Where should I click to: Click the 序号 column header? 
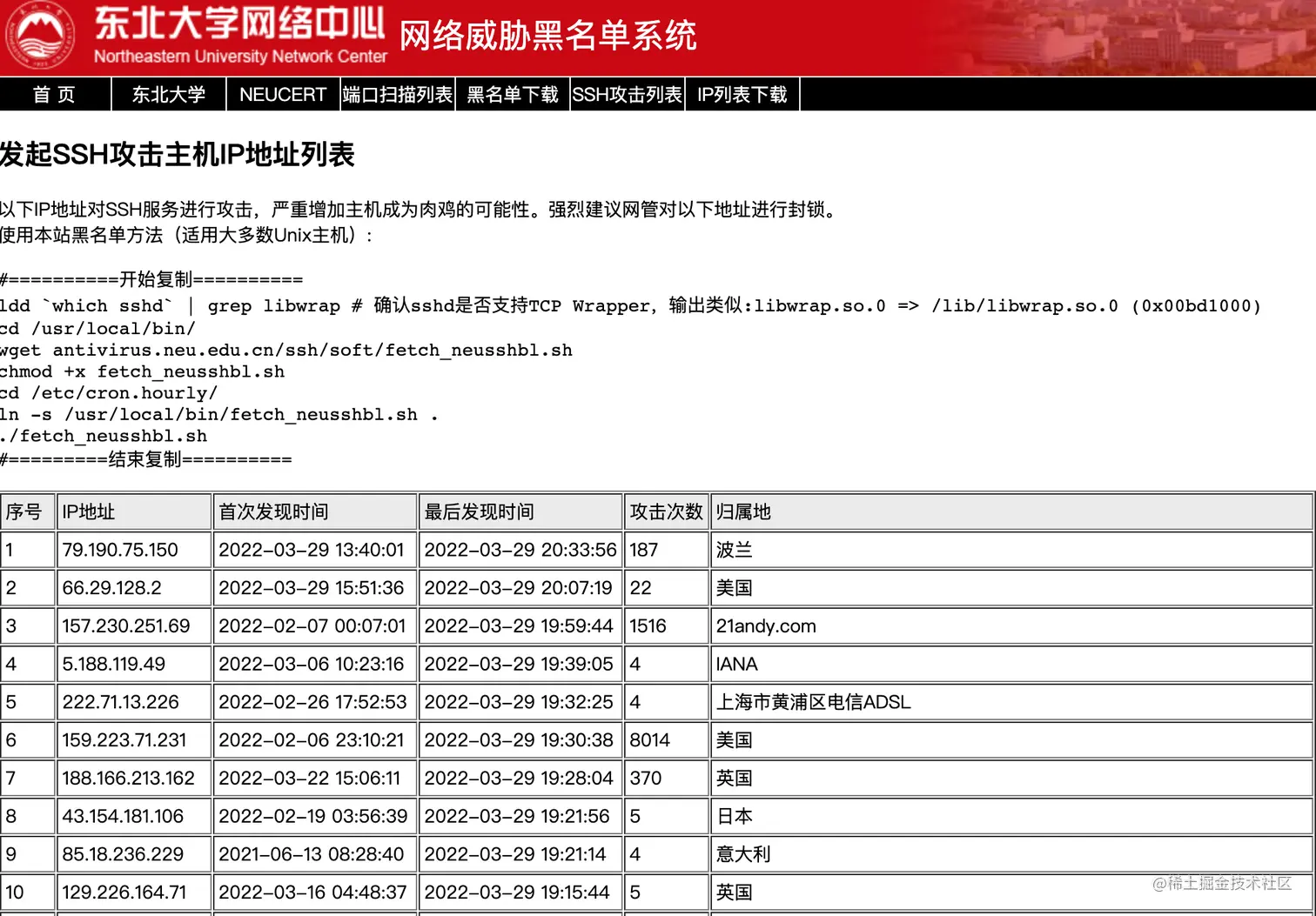click(x=28, y=511)
